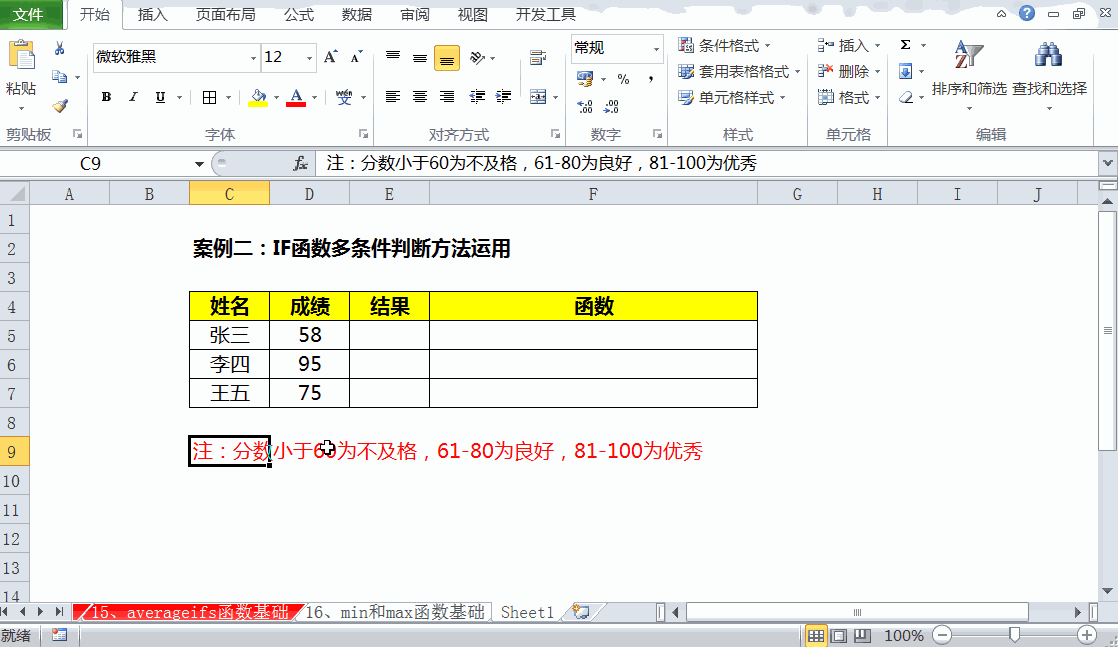Decrease indent in cell

click(x=477, y=96)
